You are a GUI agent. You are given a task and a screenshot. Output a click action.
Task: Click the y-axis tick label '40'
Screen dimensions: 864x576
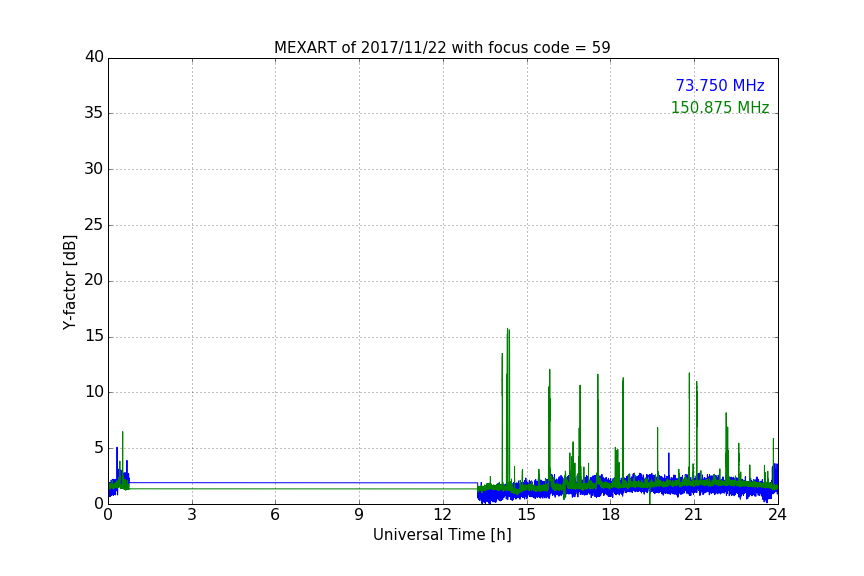click(x=94, y=57)
